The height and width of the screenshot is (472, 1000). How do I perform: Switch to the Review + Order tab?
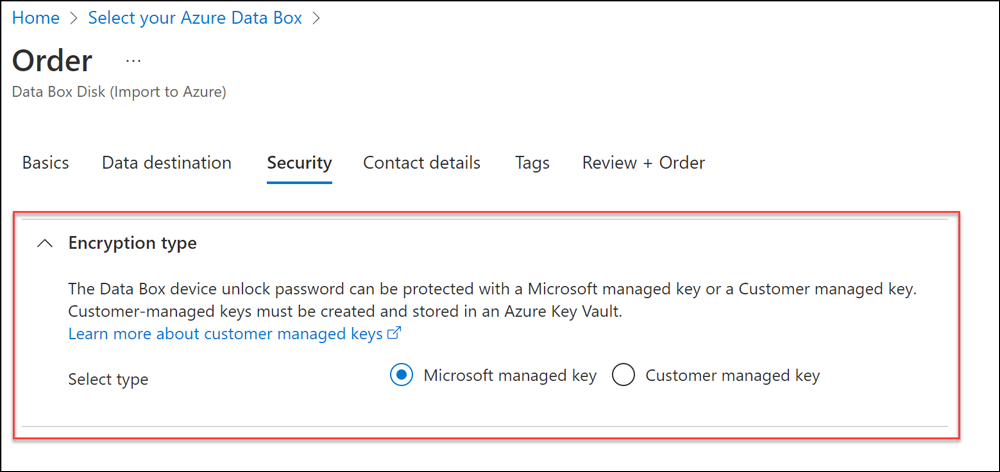(643, 163)
